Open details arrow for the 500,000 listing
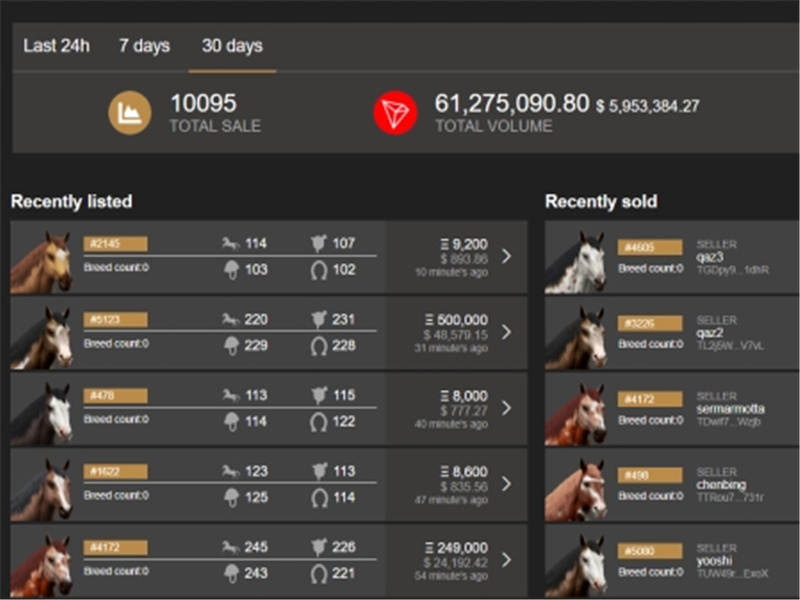 coord(506,331)
